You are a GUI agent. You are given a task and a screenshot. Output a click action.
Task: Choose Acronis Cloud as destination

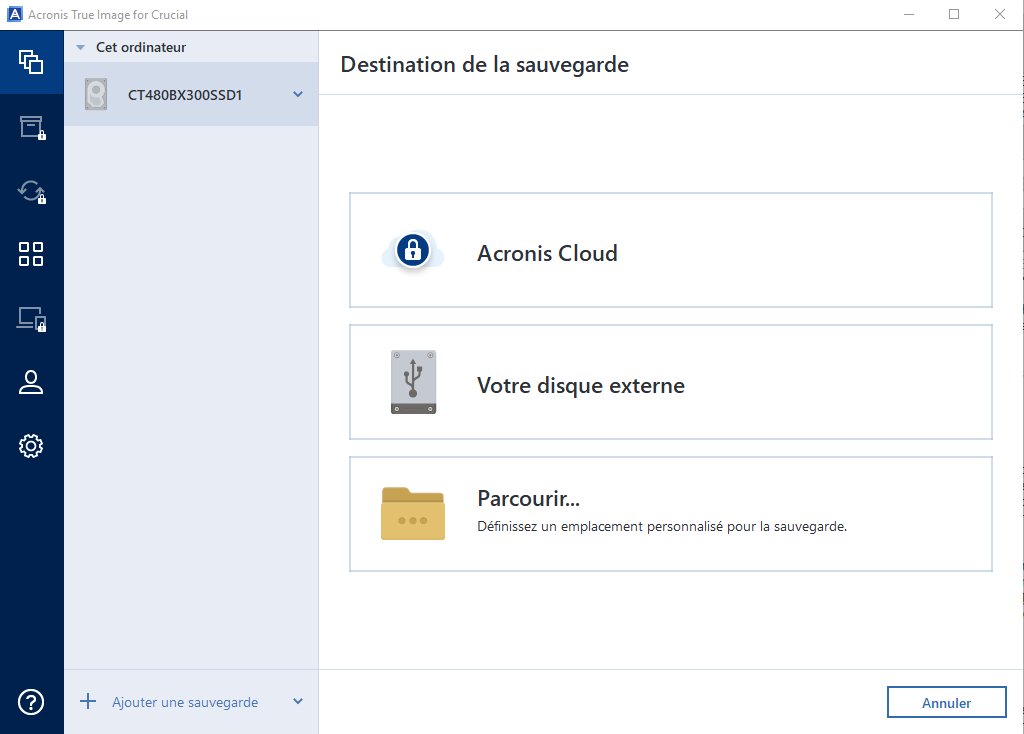click(670, 251)
